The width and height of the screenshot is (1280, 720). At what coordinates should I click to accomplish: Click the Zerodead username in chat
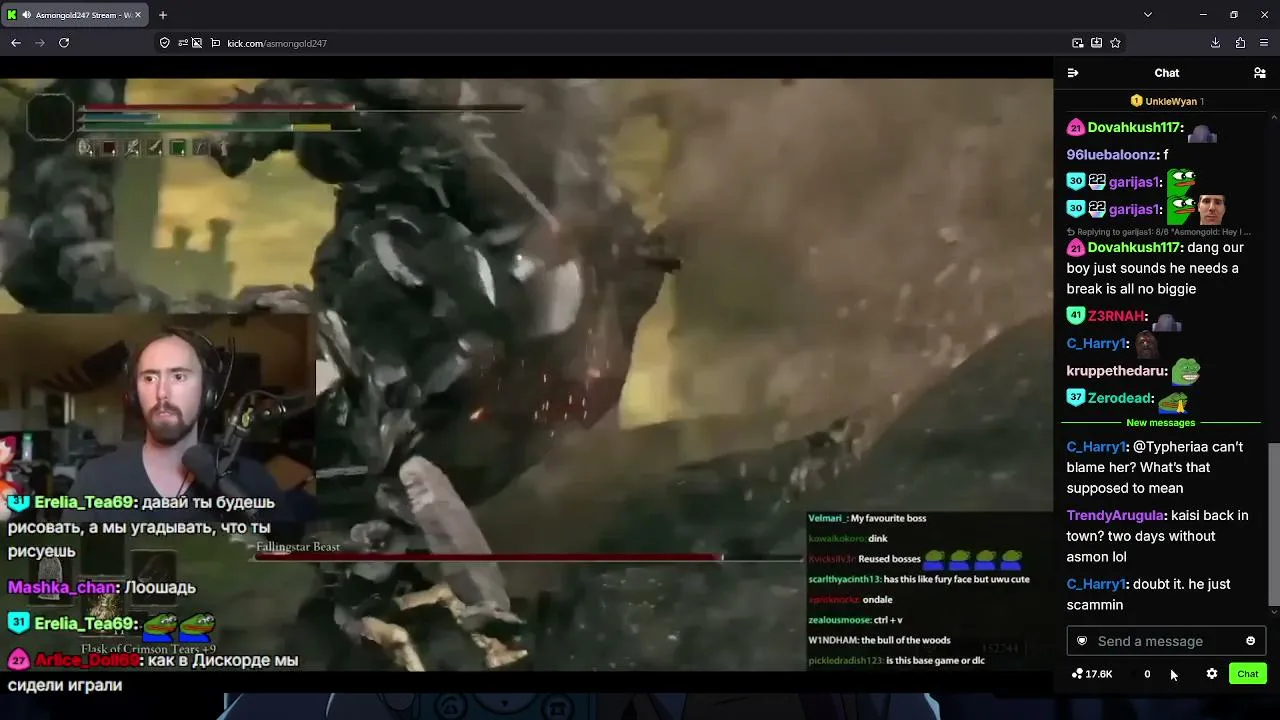point(1121,398)
